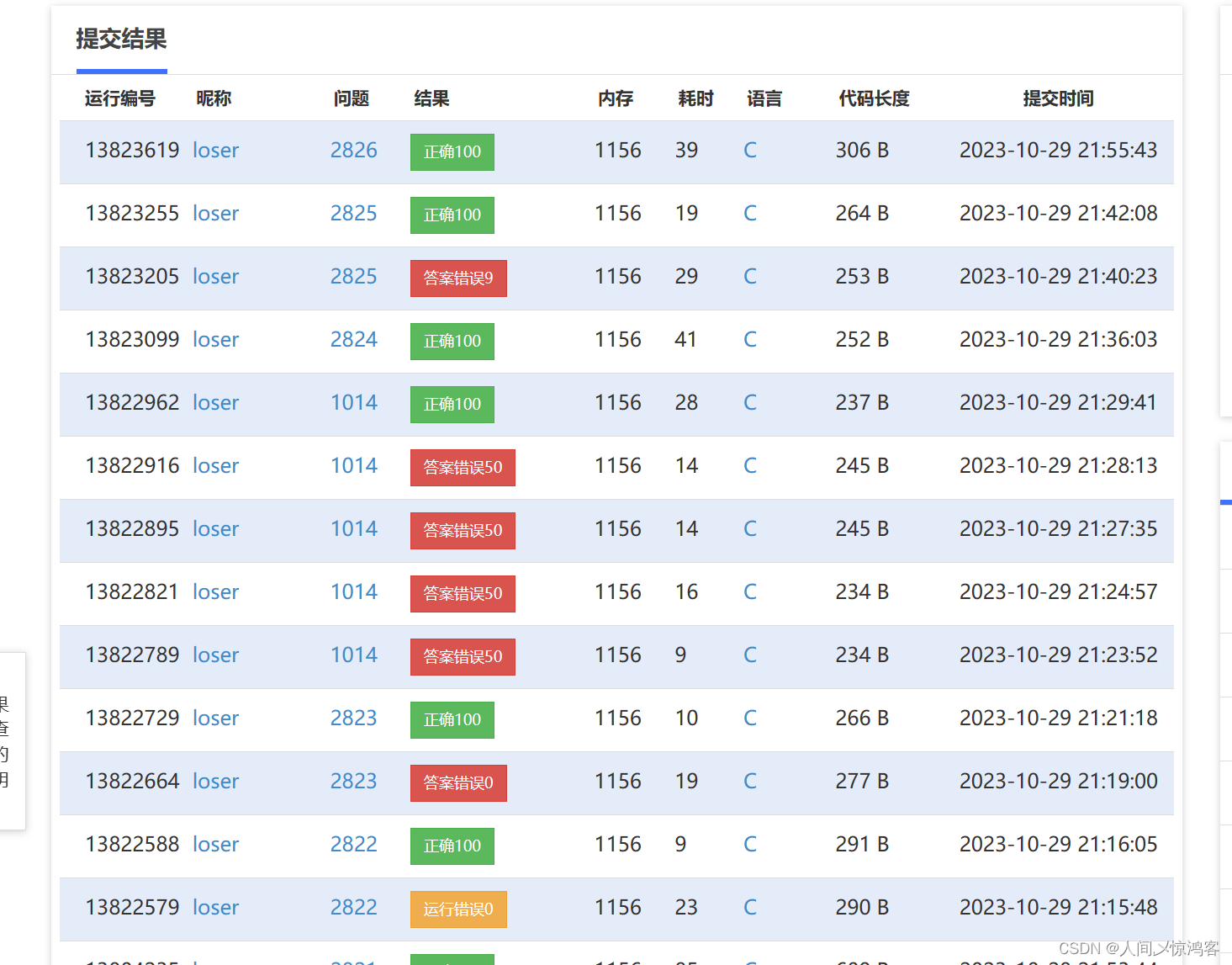
Task: Click language C in run 13822579 row
Action: click(x=750, y=908)
